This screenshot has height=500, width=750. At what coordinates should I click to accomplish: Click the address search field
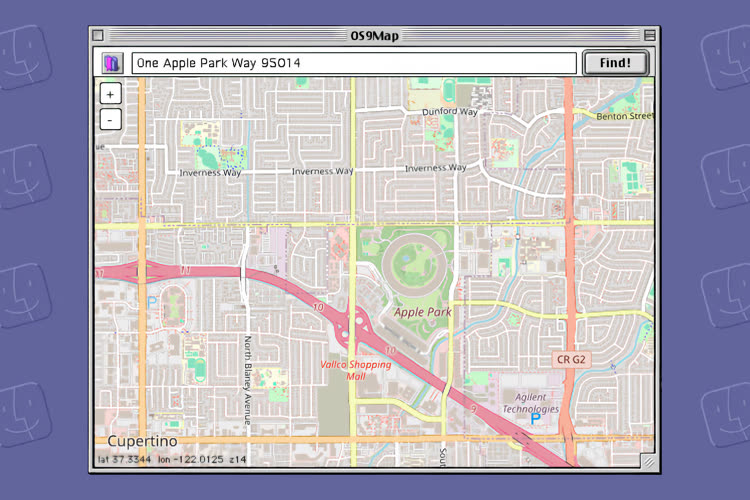pos(354,63)
